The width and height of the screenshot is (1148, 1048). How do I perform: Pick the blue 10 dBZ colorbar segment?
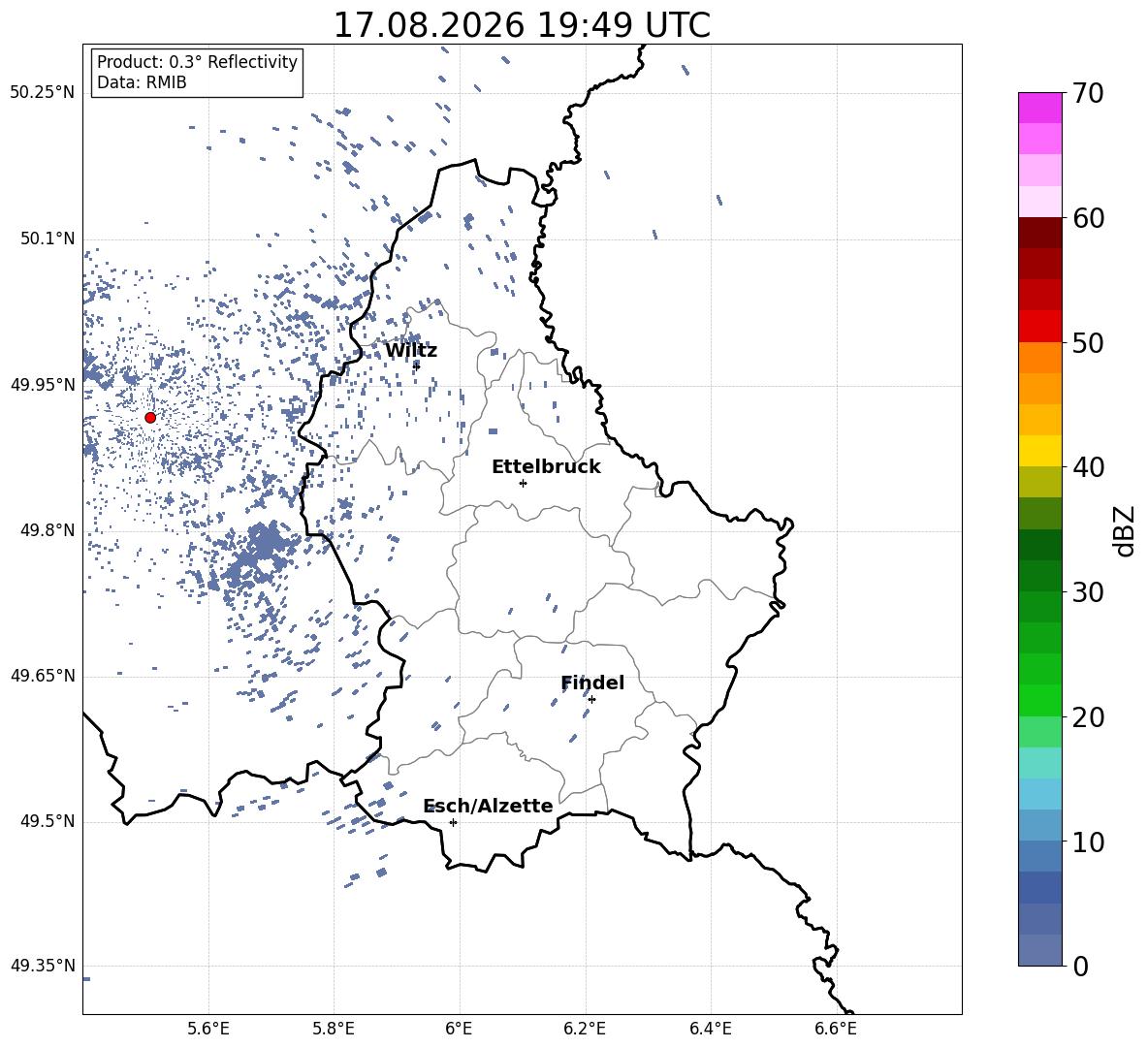[1039, 825]
